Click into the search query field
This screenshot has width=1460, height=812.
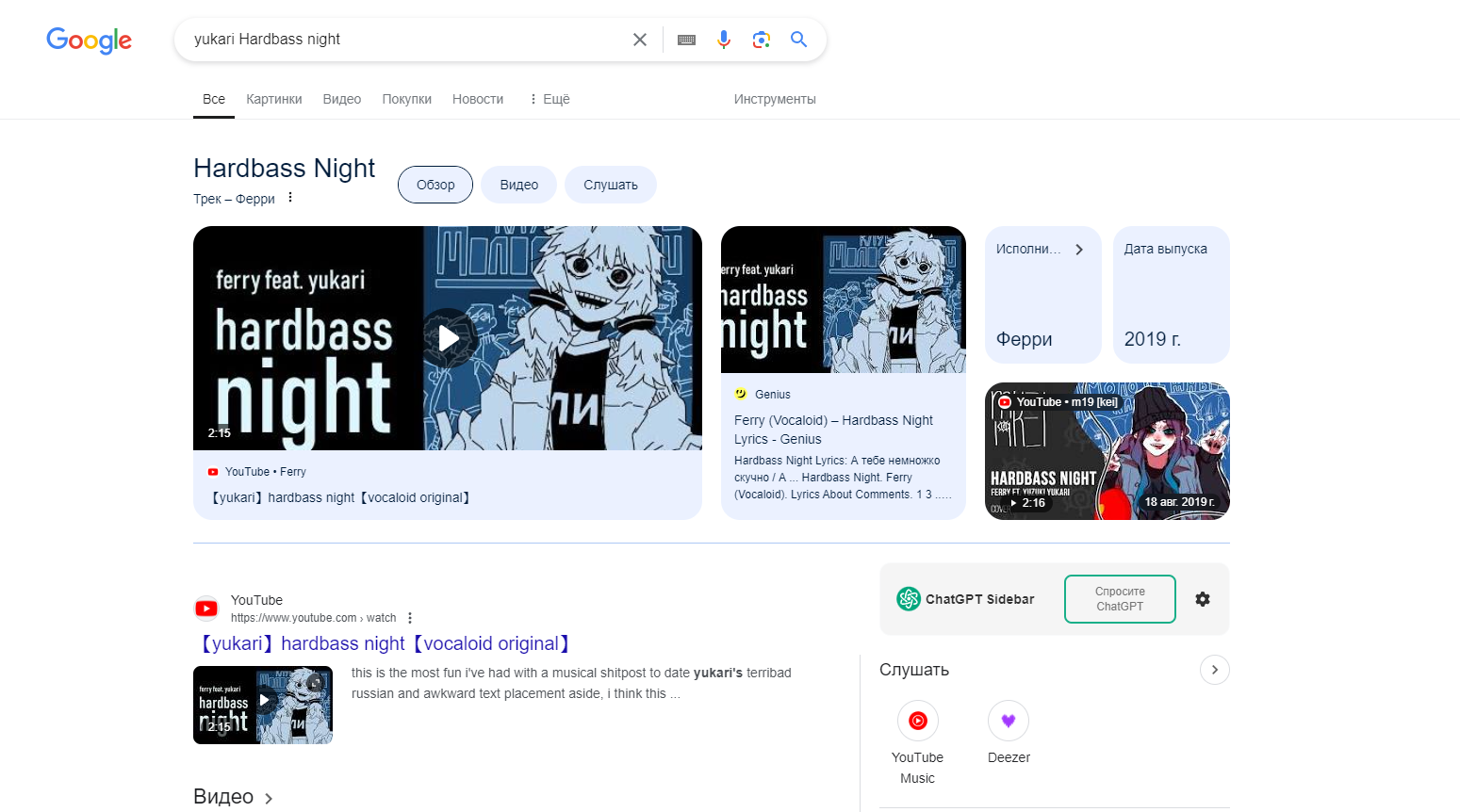pos(405,40)
